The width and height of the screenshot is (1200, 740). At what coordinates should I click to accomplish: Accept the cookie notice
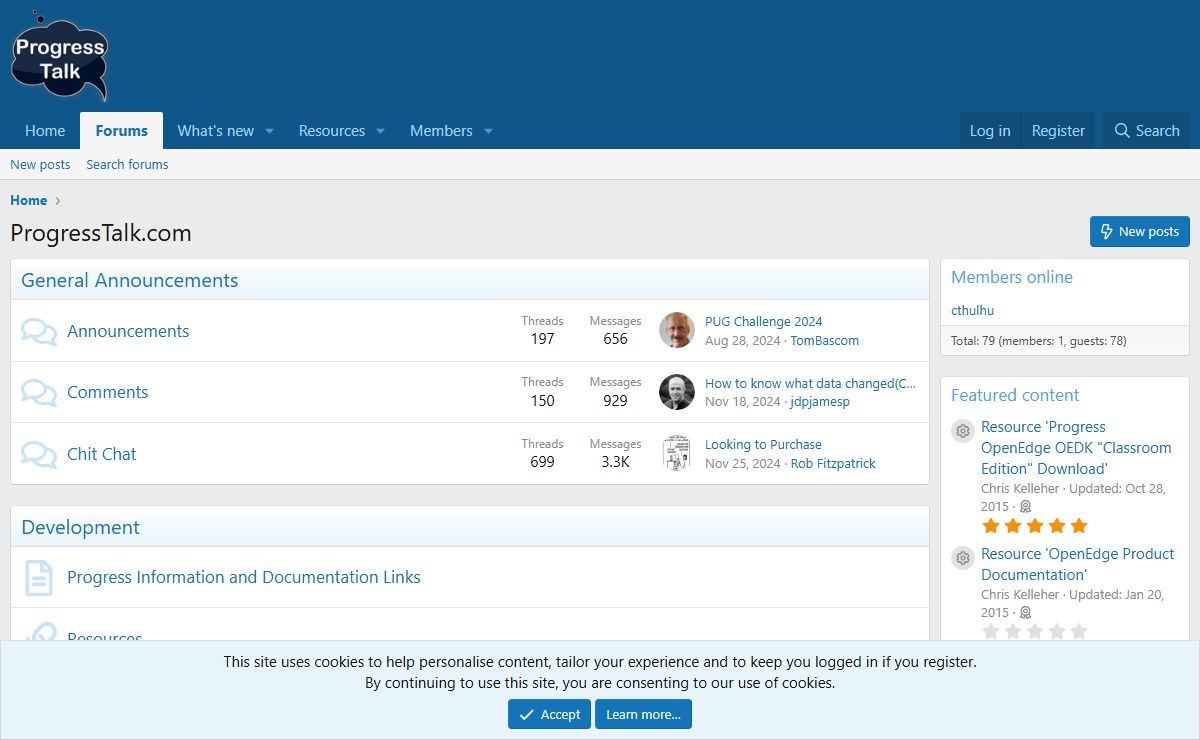(549, 714)
